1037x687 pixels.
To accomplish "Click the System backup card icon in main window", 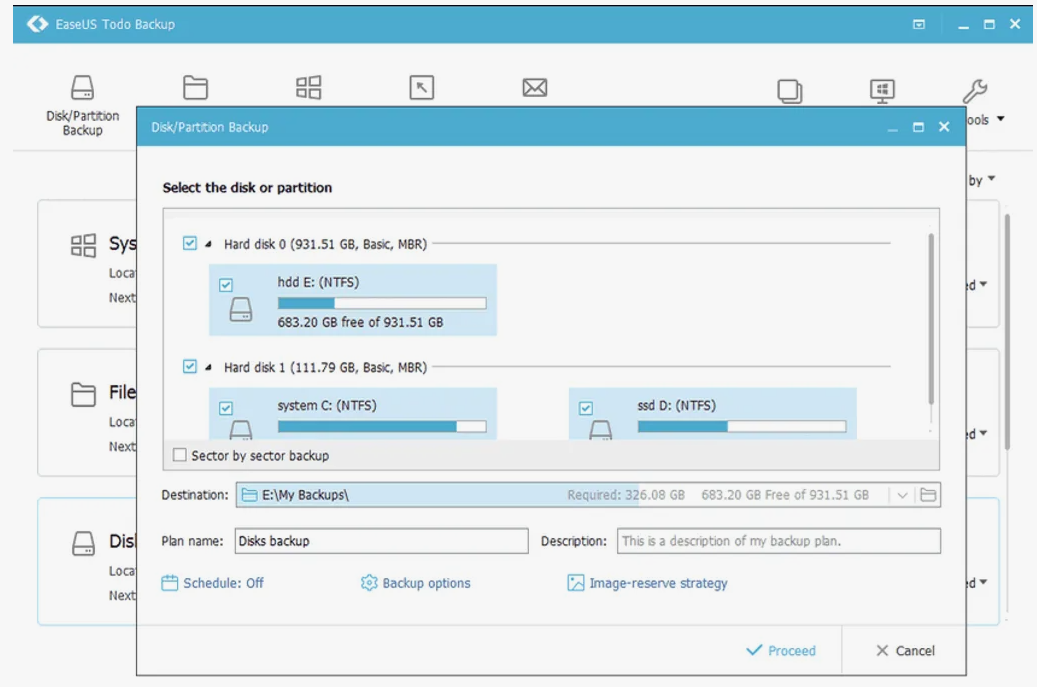I will coord(83,245).
